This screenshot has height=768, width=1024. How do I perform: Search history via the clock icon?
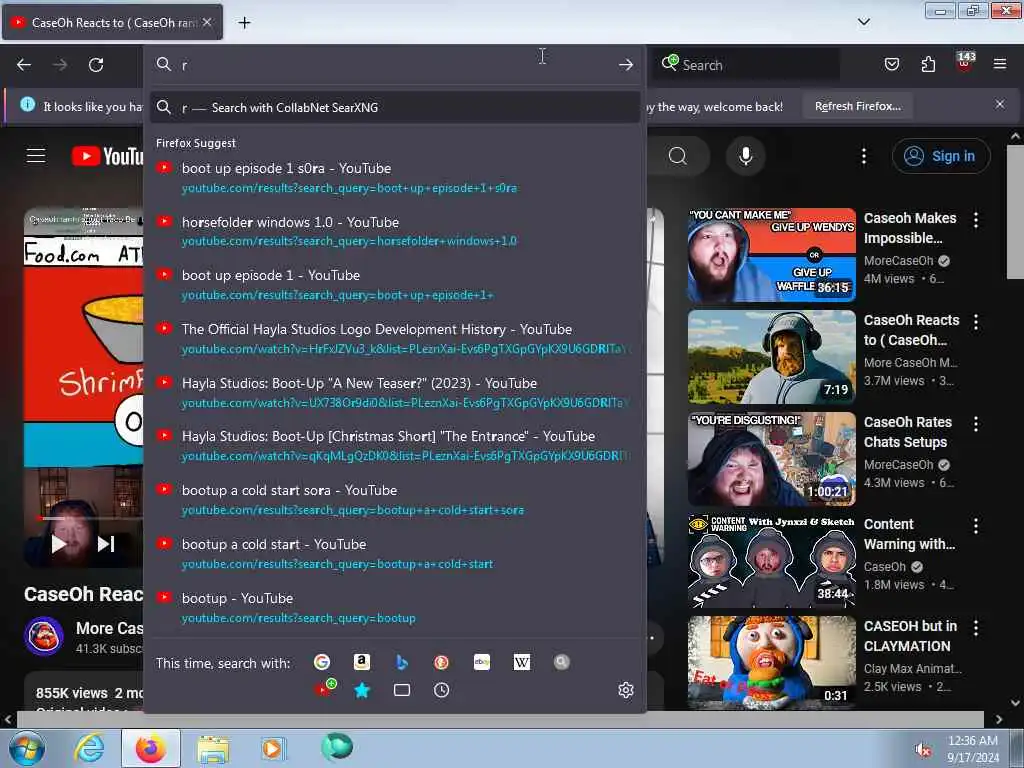(x=441, y=690)
